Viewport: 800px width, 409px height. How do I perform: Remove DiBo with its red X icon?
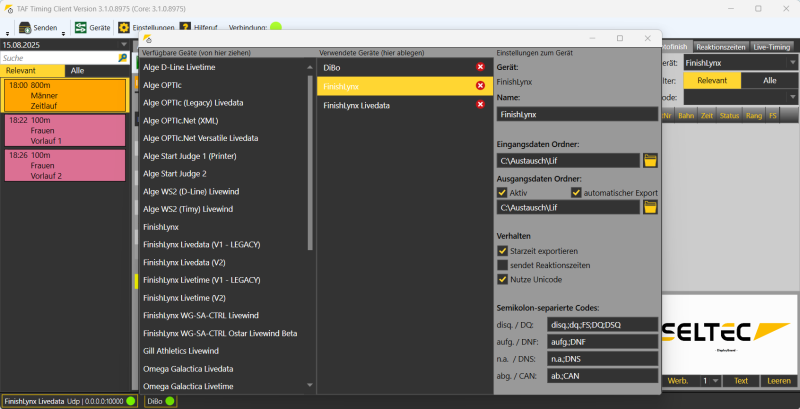[481, 67]
